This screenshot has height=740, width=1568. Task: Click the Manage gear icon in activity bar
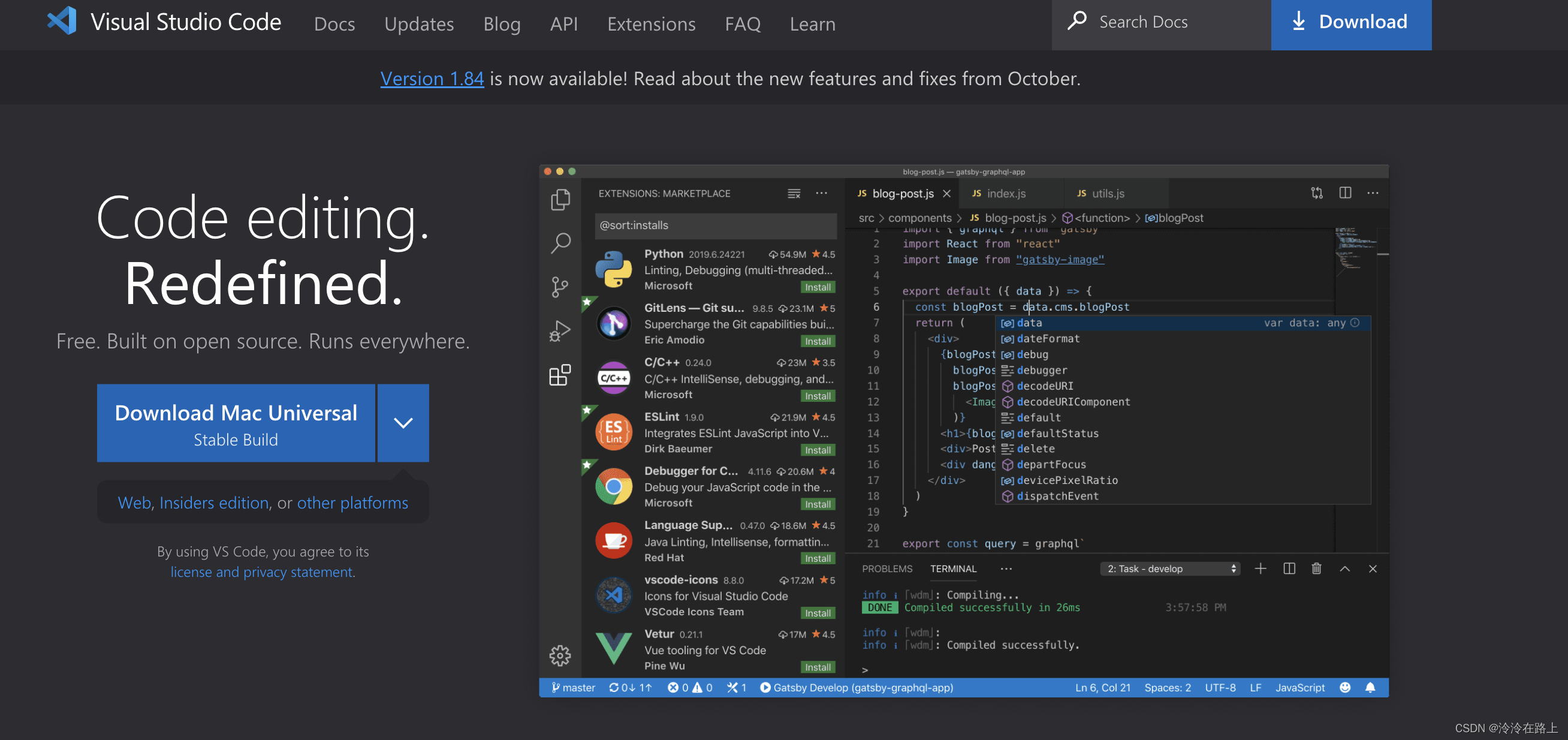tap(560, 656)
